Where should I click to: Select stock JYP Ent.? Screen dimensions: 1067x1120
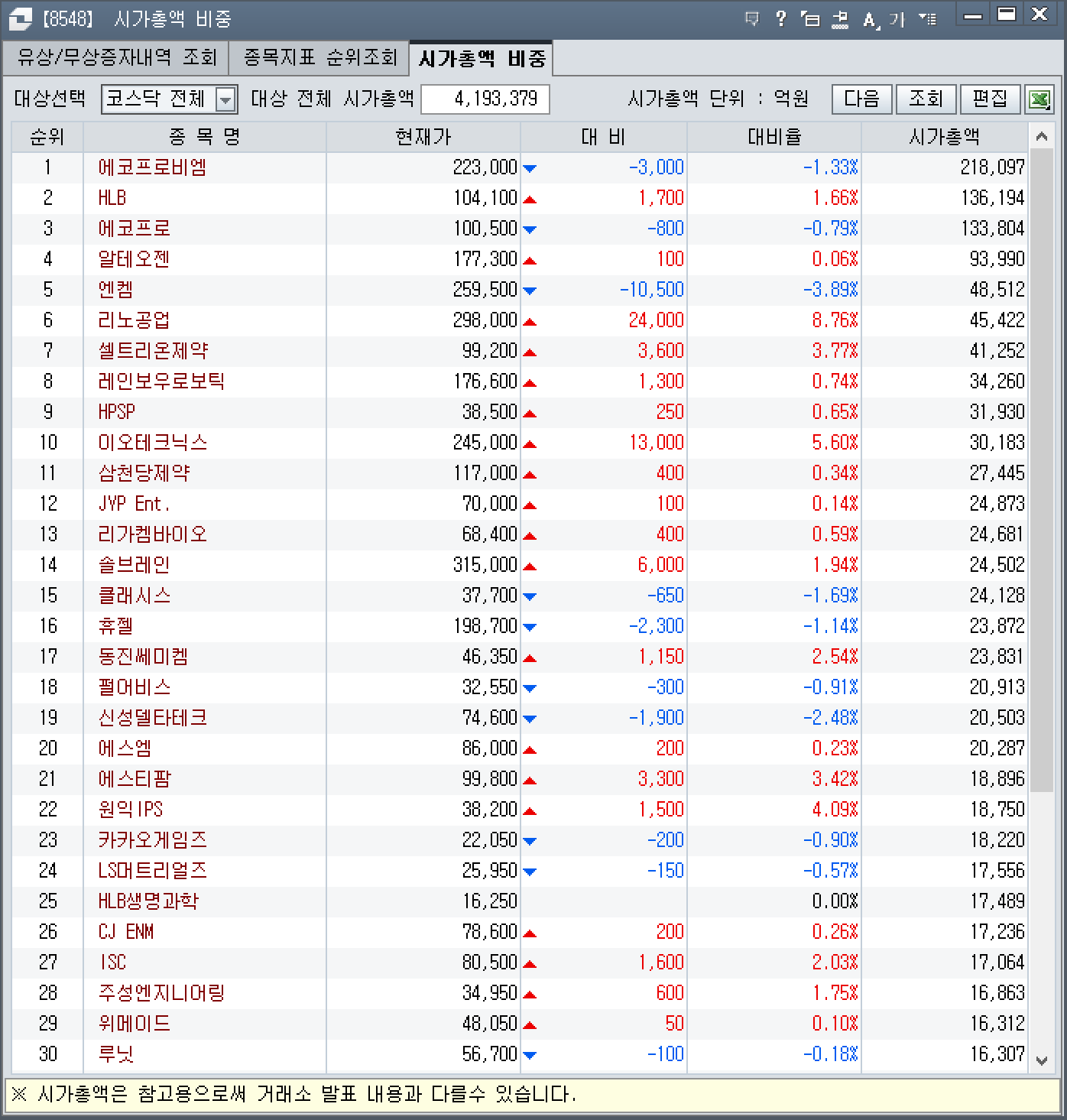(x=135, y=504)
